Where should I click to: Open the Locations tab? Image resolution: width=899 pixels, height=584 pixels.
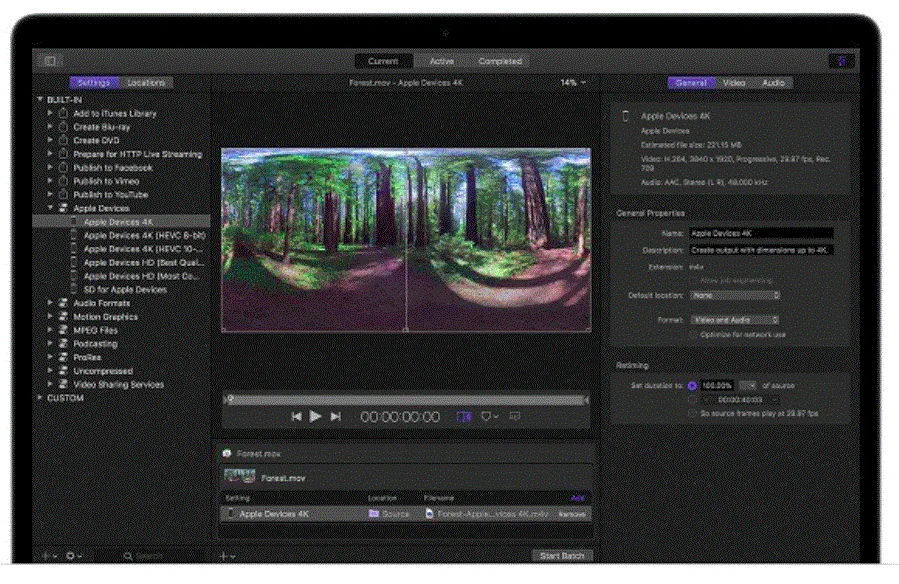tap(146, 83)
